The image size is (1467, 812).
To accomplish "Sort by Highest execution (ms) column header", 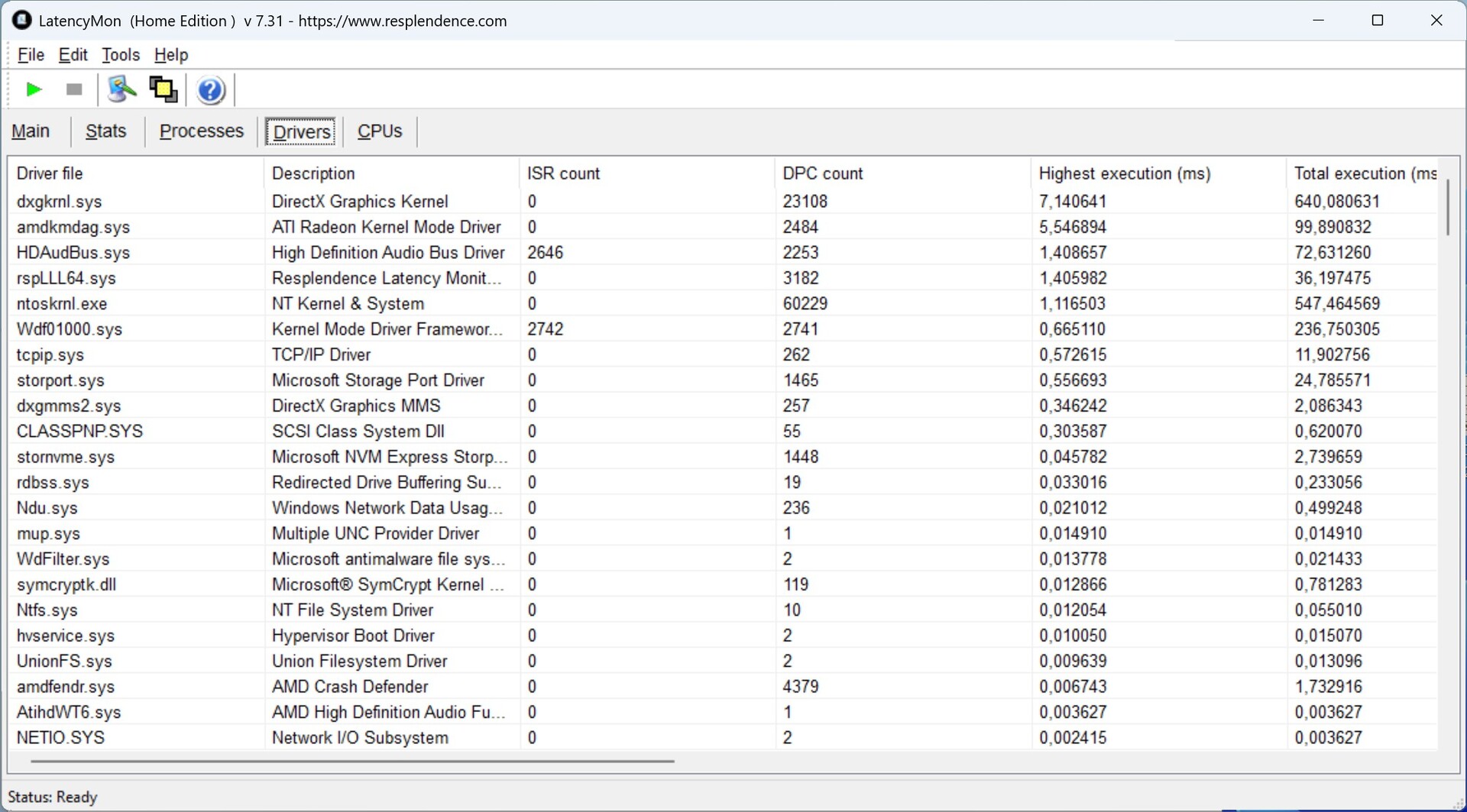I will click(x=1124, y=173).
